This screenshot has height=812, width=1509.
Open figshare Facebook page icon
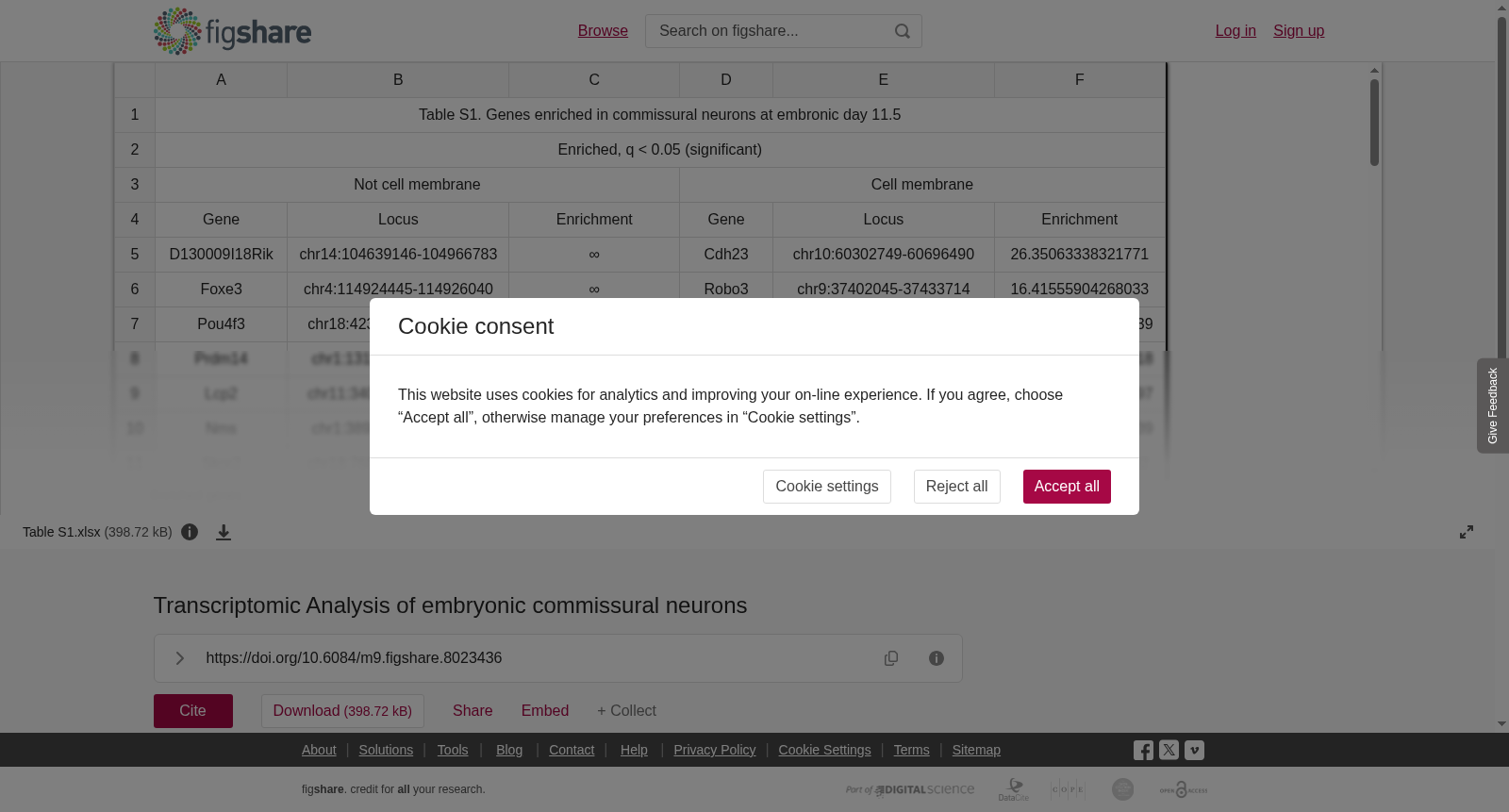pyautogui.click(x=1143, y=751)
